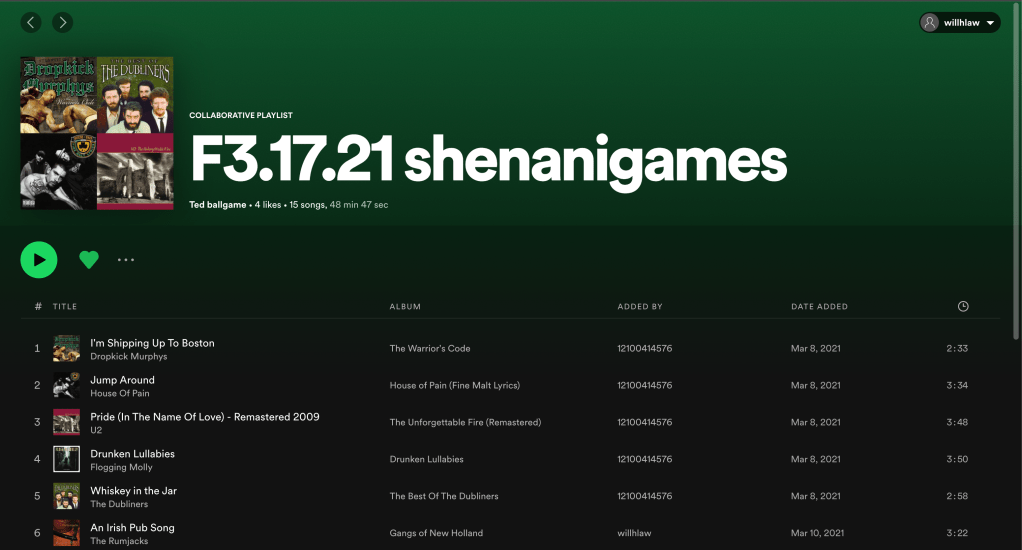Open the Dropkick Murphys artist link
The height and width of the screenshot is (550, 1022).
click(x=129, y=357)
